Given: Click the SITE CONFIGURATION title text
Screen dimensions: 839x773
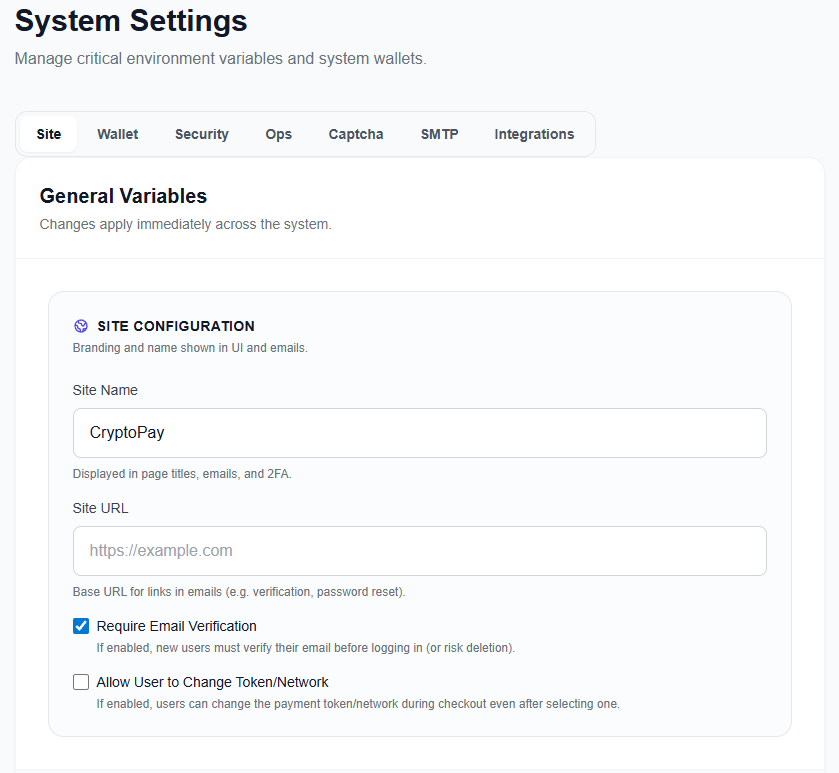Looking at the screenshot, I should tap(176, 326).
